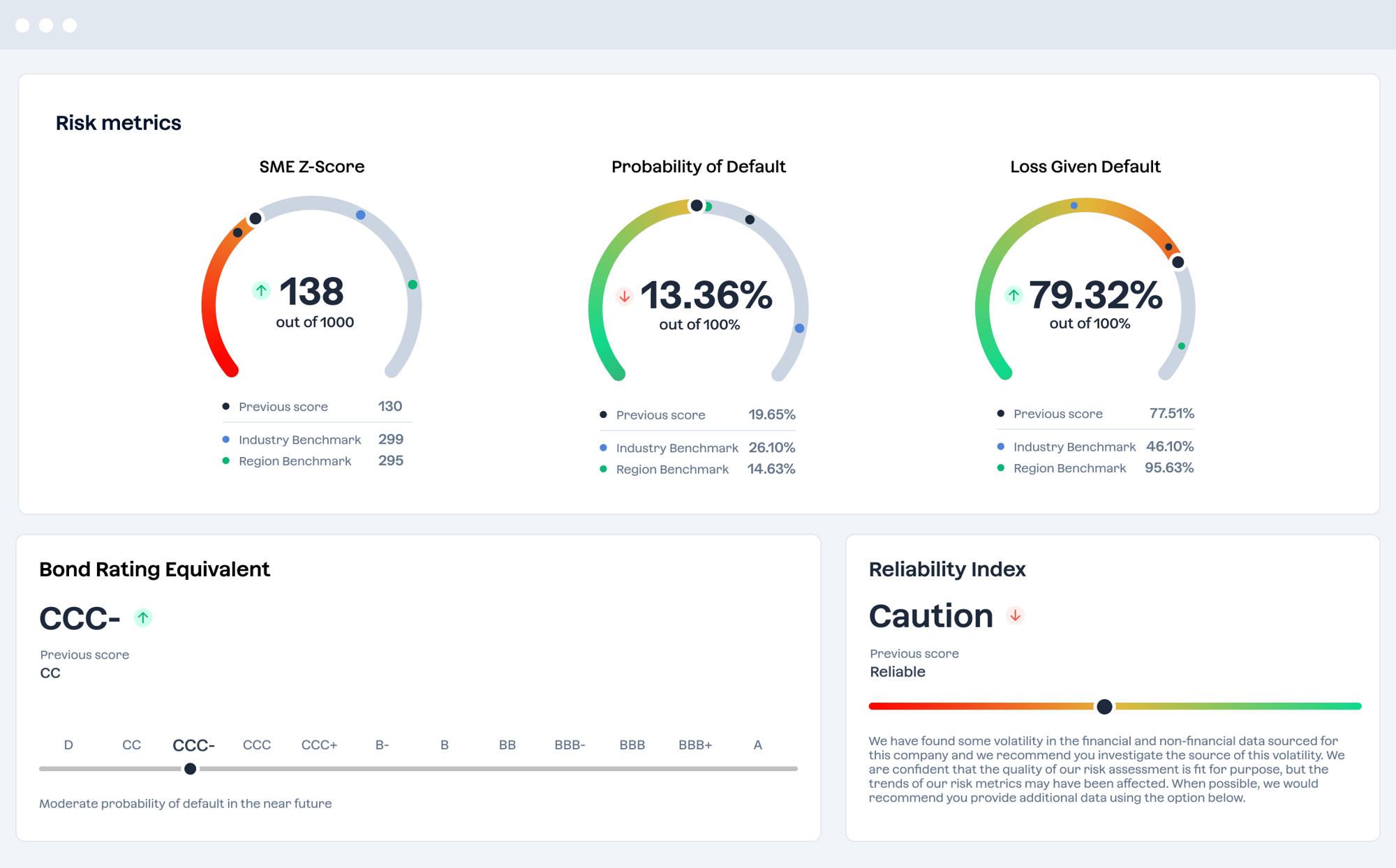Click Region Benchmark value 95.63%
The width and height of the screenshot is (1396, 868).
pyautogui.click(x=1169, y=467)
